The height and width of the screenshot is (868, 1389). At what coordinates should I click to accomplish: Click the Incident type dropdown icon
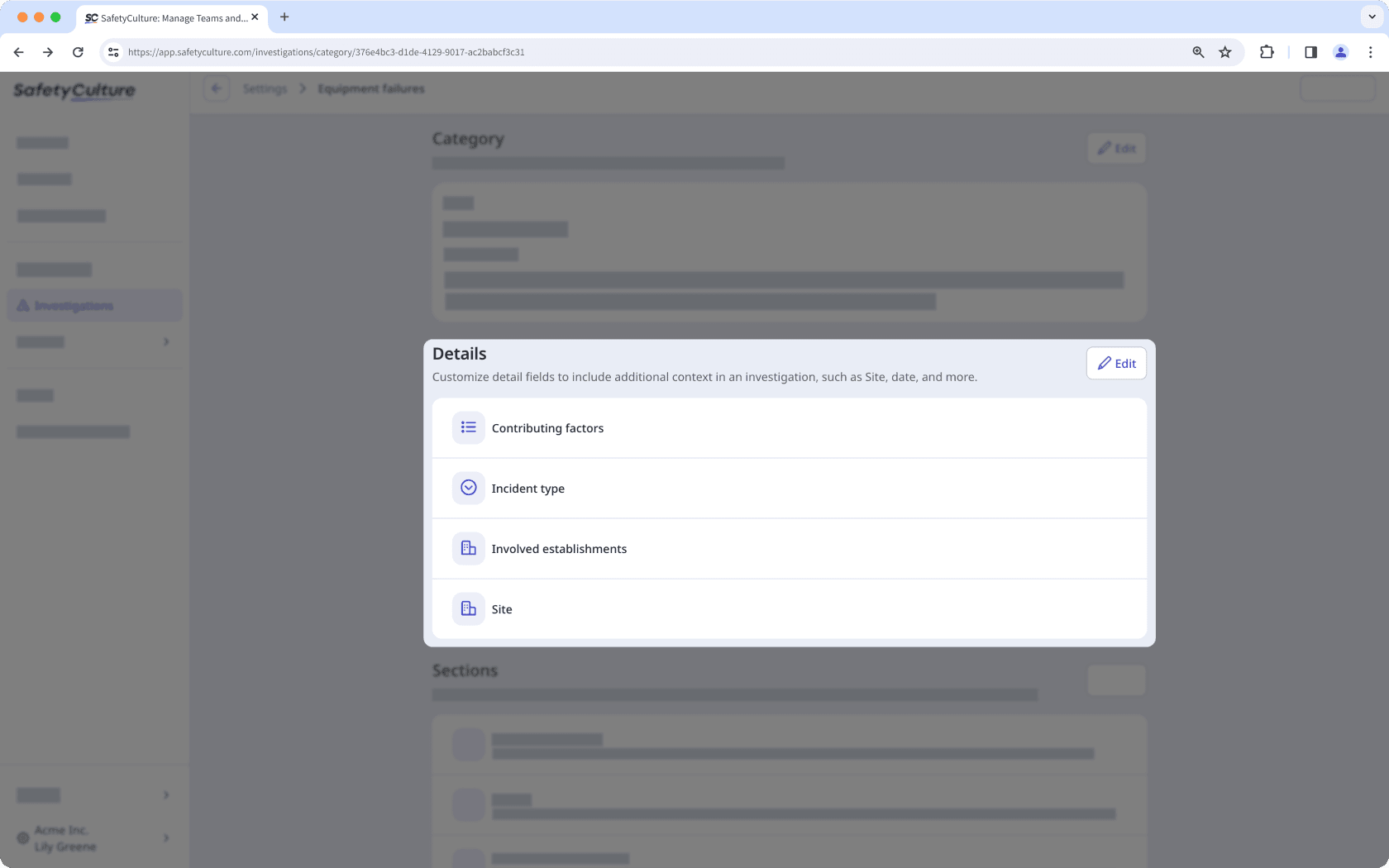click(468, 488)
